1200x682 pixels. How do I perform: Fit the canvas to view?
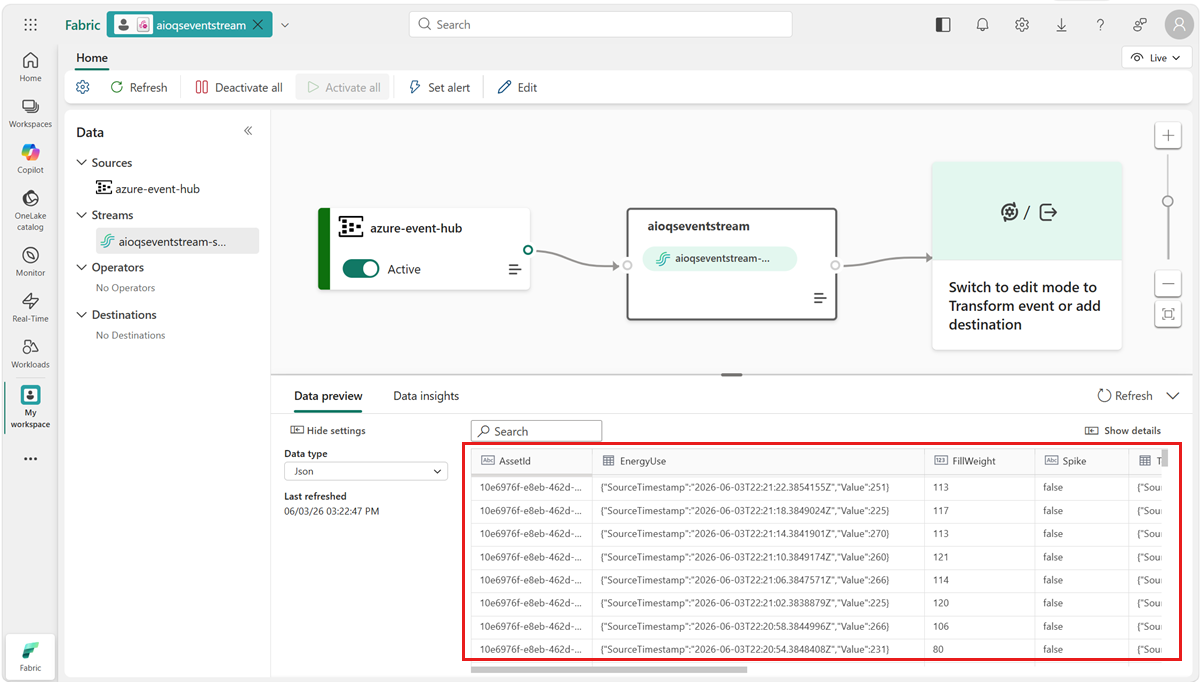1168,314
